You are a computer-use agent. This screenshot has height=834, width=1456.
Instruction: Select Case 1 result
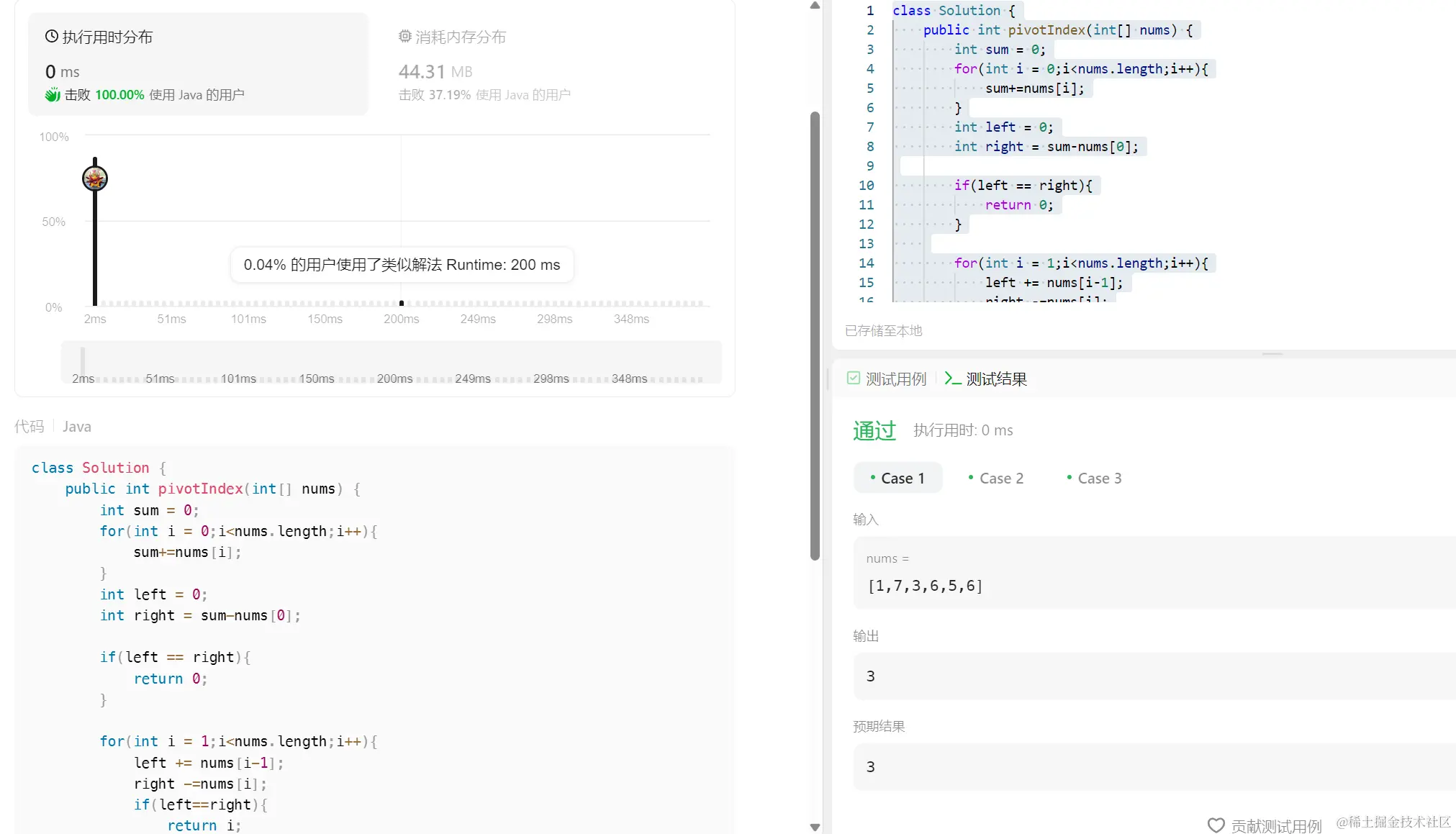[897, 478]
